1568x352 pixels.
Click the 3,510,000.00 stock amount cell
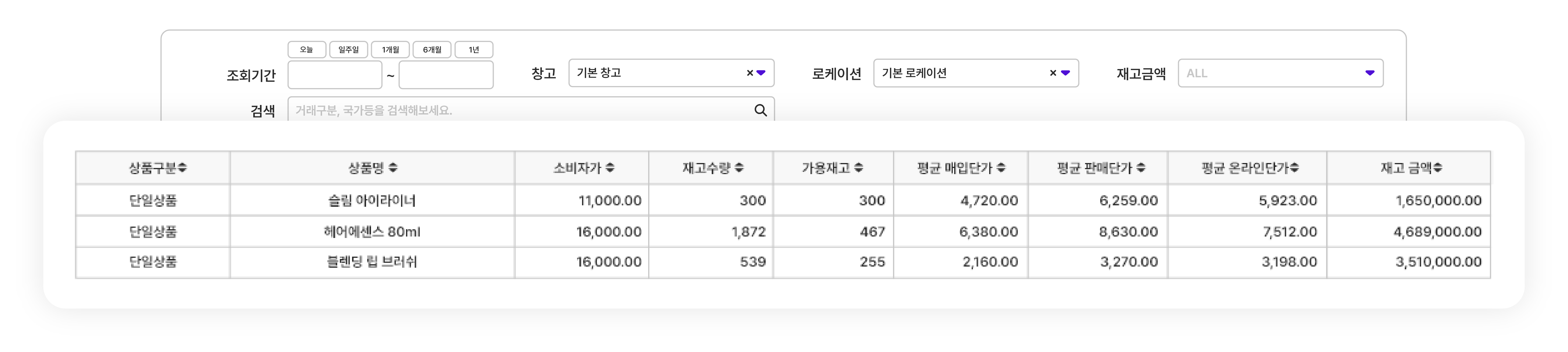pyautogui.click(x=1409, y=262)
